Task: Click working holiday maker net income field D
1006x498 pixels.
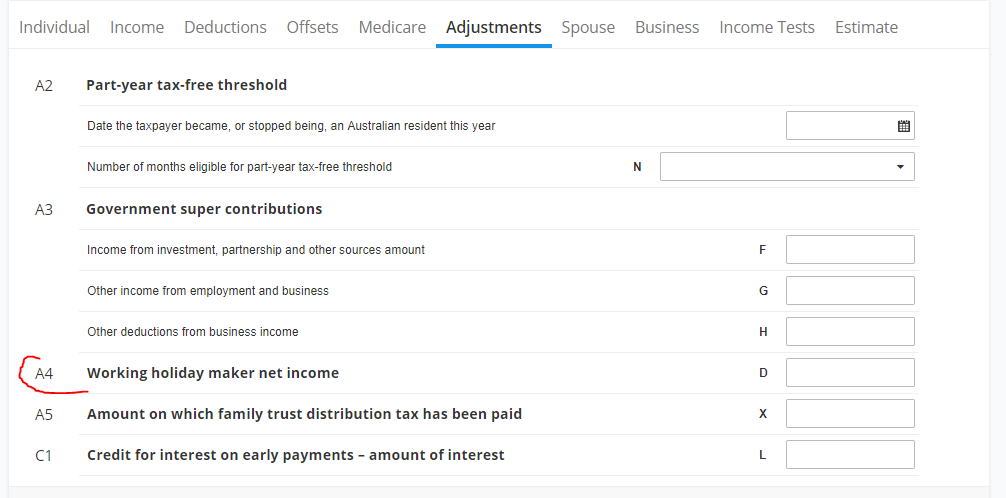Action: (850, 373)
